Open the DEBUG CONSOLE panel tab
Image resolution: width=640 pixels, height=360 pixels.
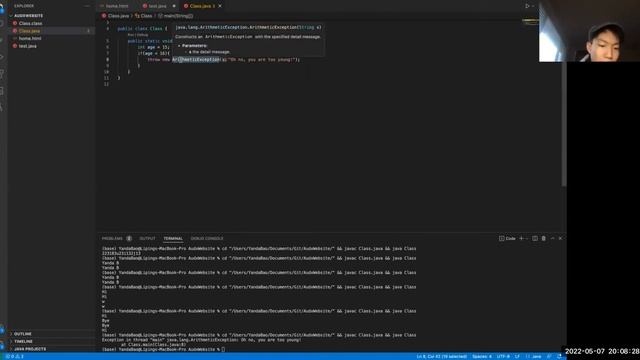pyautogui.click(x=207, y=238)
